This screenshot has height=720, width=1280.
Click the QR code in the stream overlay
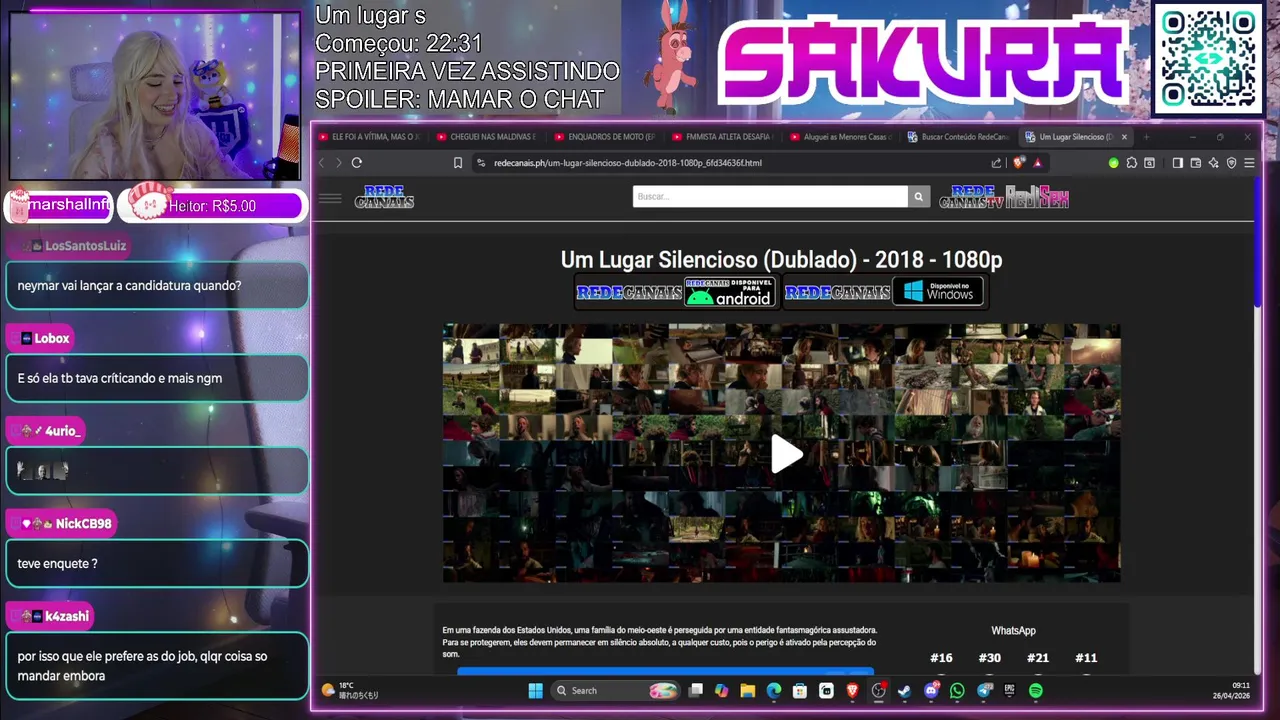coord(1209,59)
